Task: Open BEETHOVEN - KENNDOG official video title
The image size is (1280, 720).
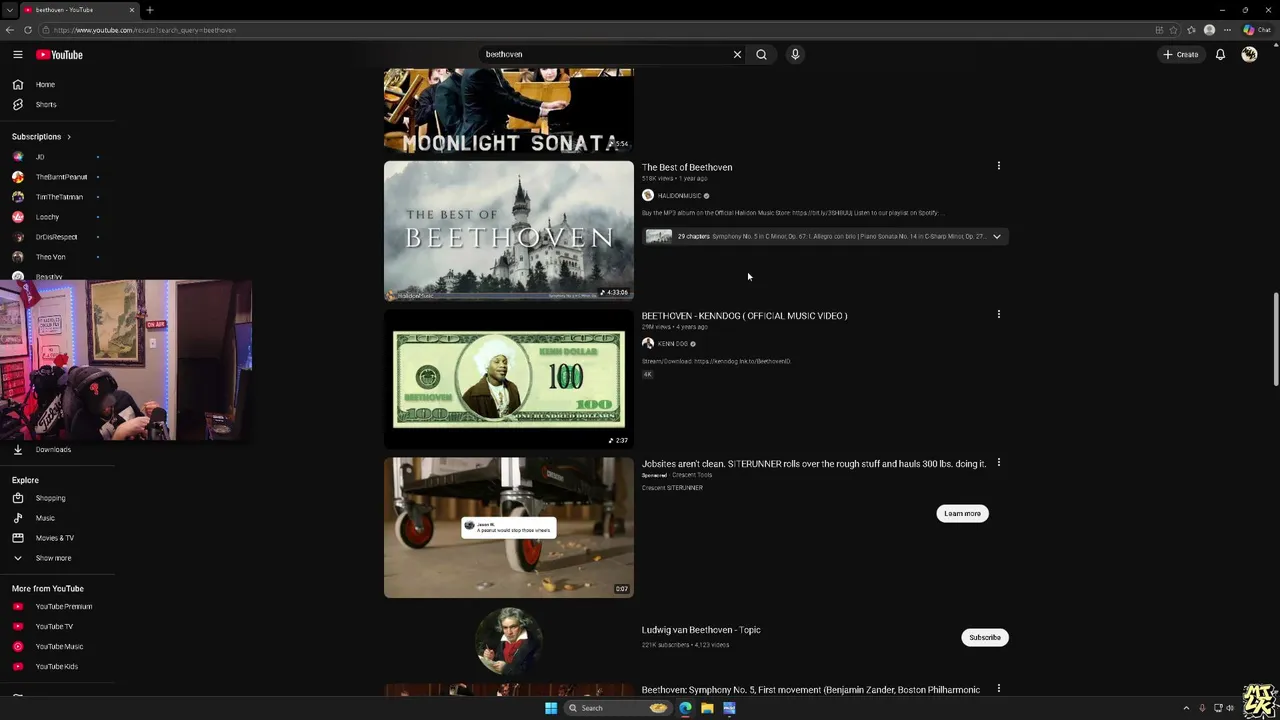Action: pos(745,316)
